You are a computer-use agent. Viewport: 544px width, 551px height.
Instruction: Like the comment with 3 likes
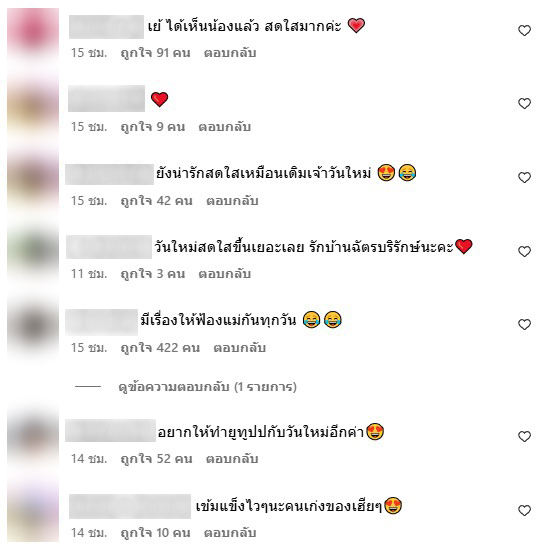pos(524,251)
